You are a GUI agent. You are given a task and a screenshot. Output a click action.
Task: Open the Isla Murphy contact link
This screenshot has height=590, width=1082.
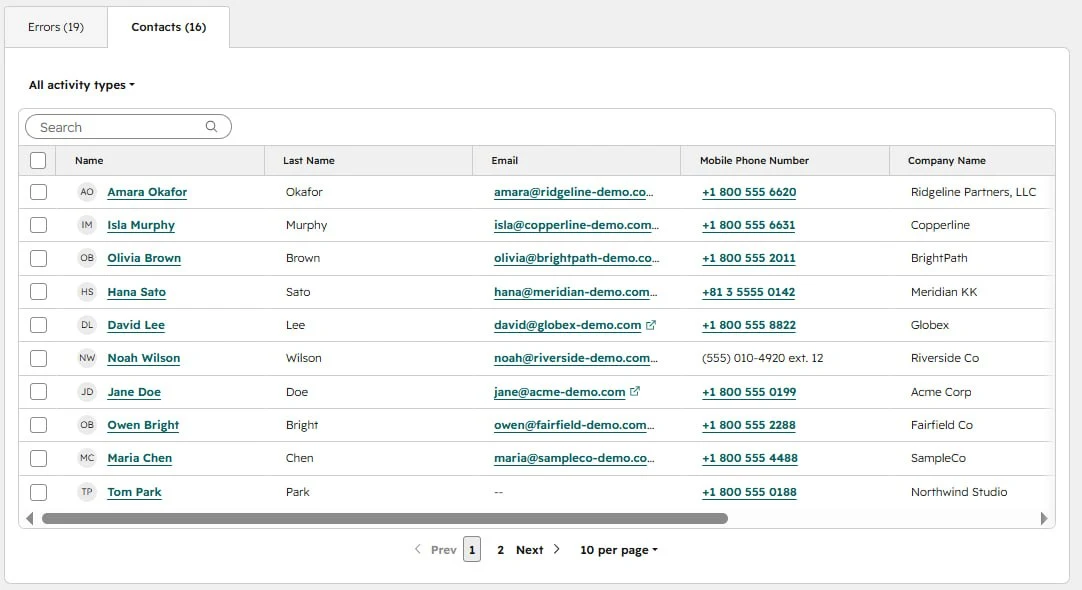141,225
